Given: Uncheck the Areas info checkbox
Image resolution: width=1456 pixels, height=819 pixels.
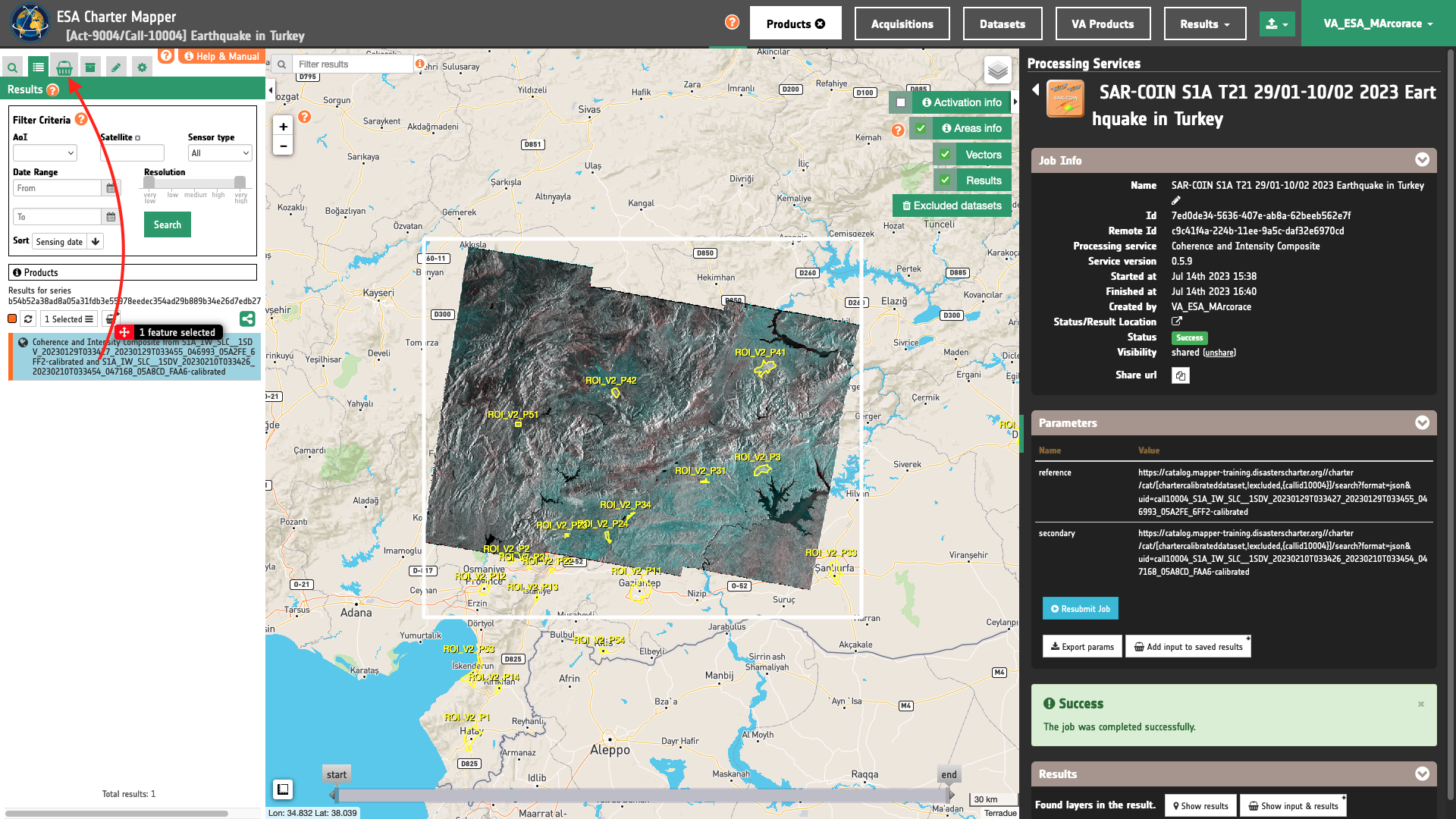Looking at the screenshot, I should point(921,128).
